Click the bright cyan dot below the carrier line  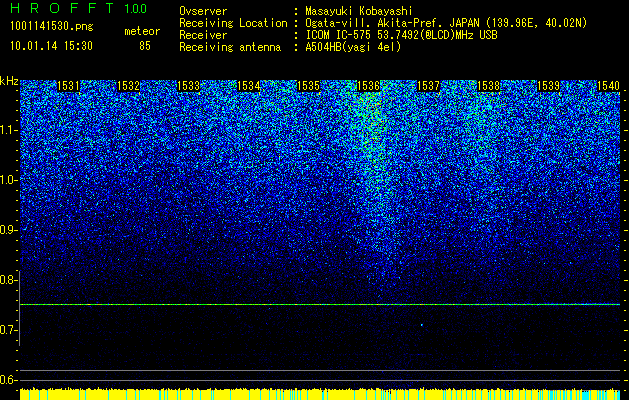click(422, 325)
